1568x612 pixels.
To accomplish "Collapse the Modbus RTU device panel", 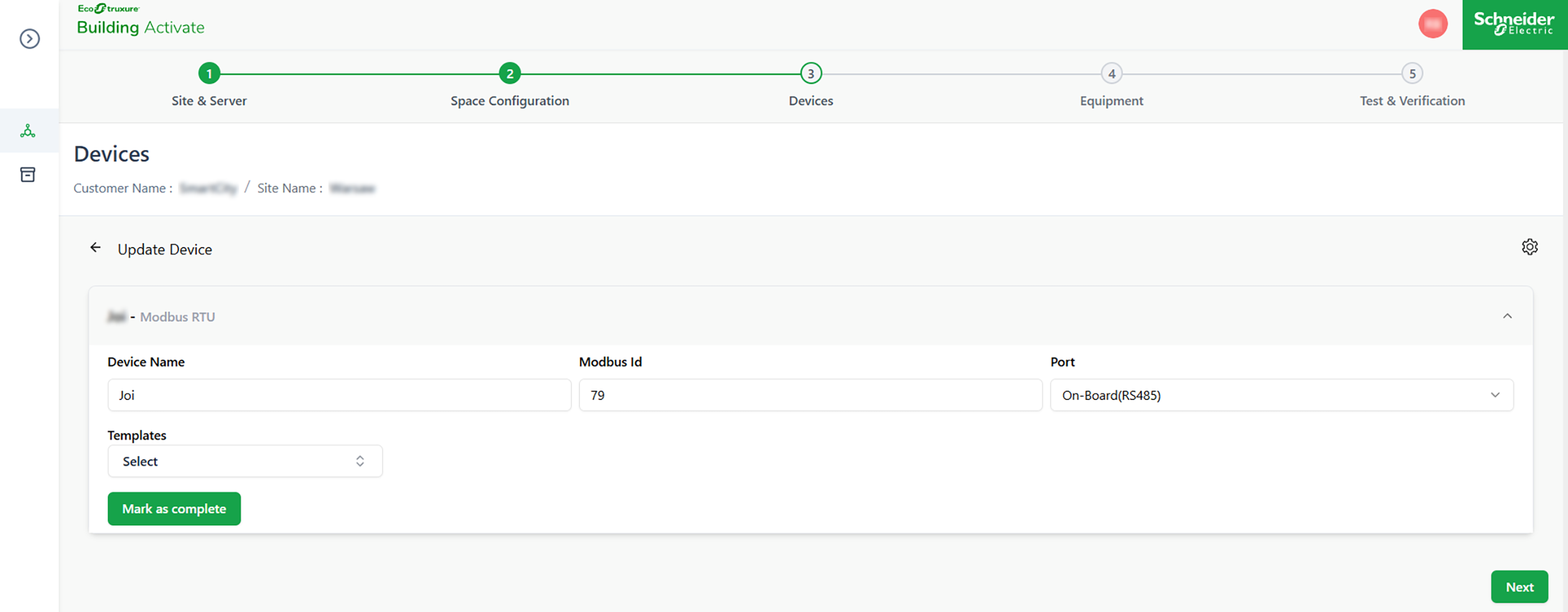I will click(x=1507, y=316).
